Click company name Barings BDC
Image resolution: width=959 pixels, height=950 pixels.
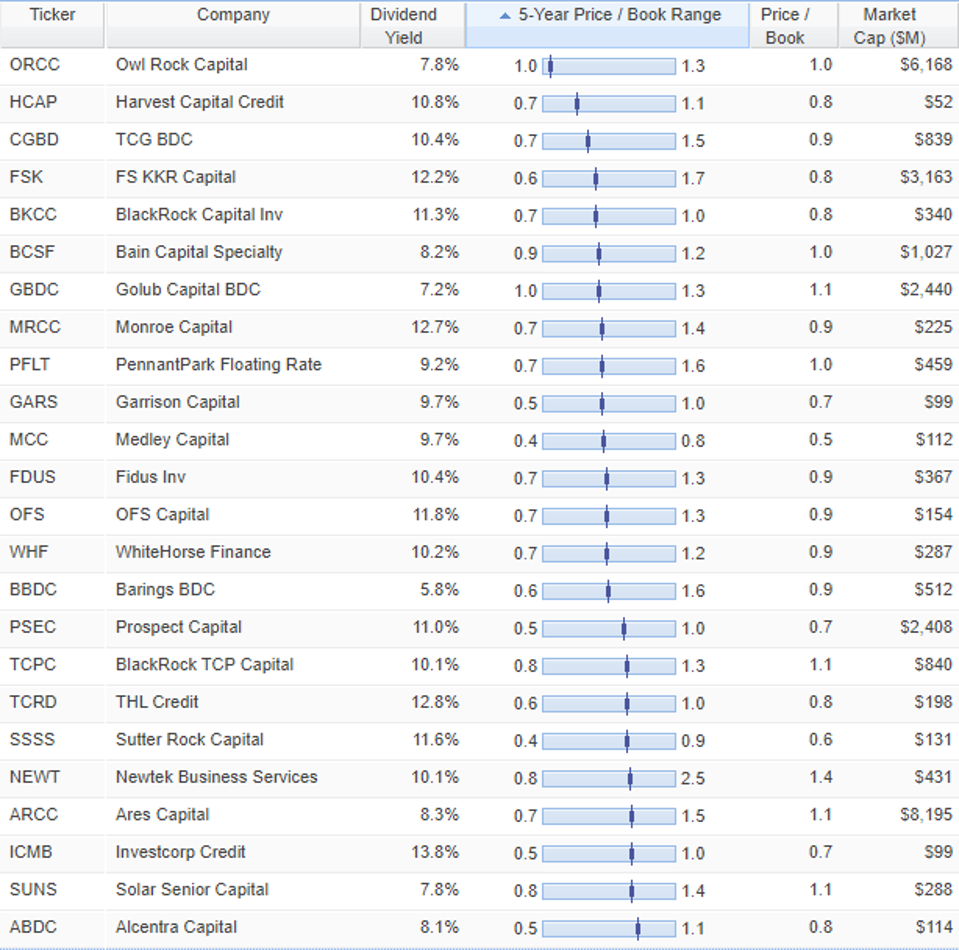click(166, 590)
